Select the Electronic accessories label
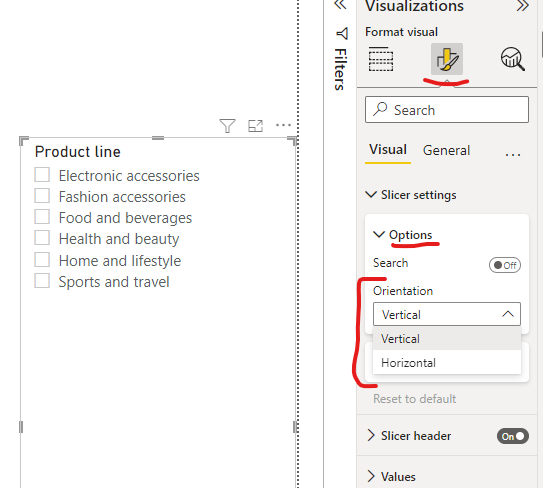This screenshot has height=488, width=543. 129,176
